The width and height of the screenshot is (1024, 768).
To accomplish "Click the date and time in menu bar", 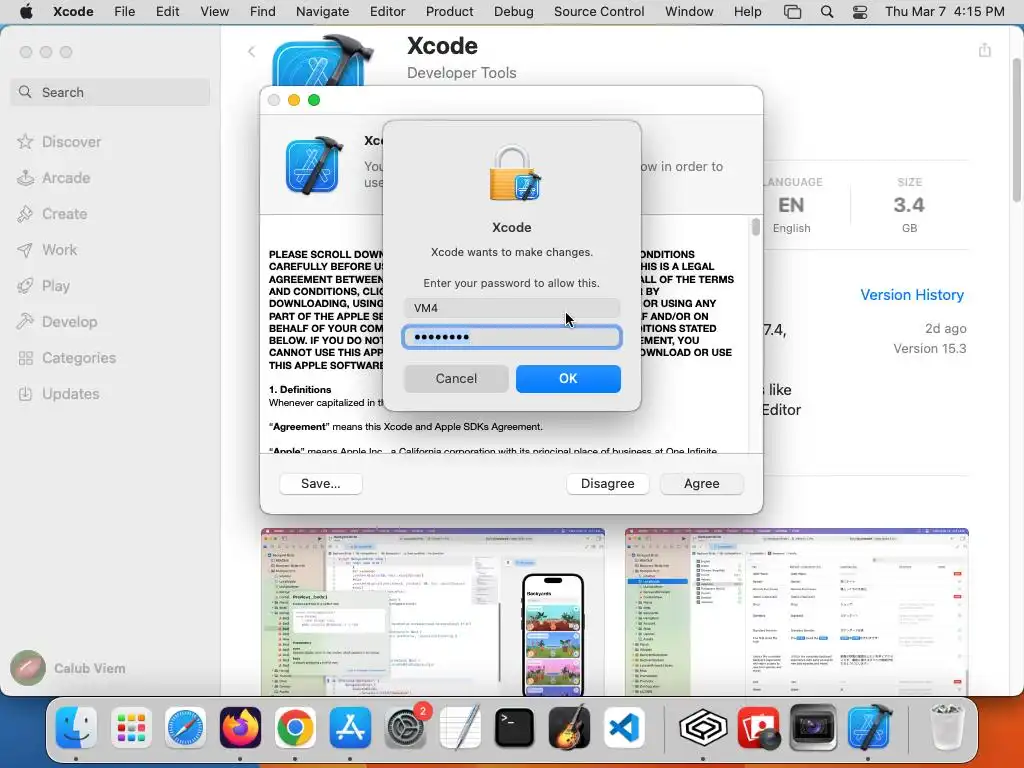I will pyautogui.click(x=944, y=11).
